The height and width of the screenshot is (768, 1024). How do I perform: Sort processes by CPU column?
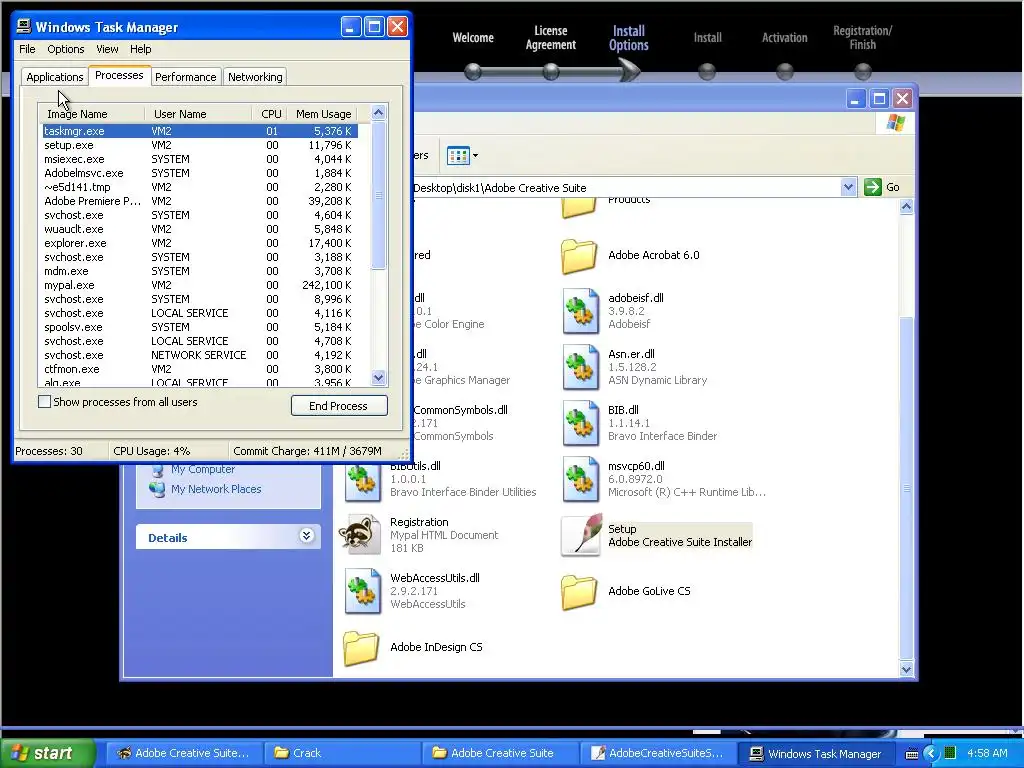269,114
